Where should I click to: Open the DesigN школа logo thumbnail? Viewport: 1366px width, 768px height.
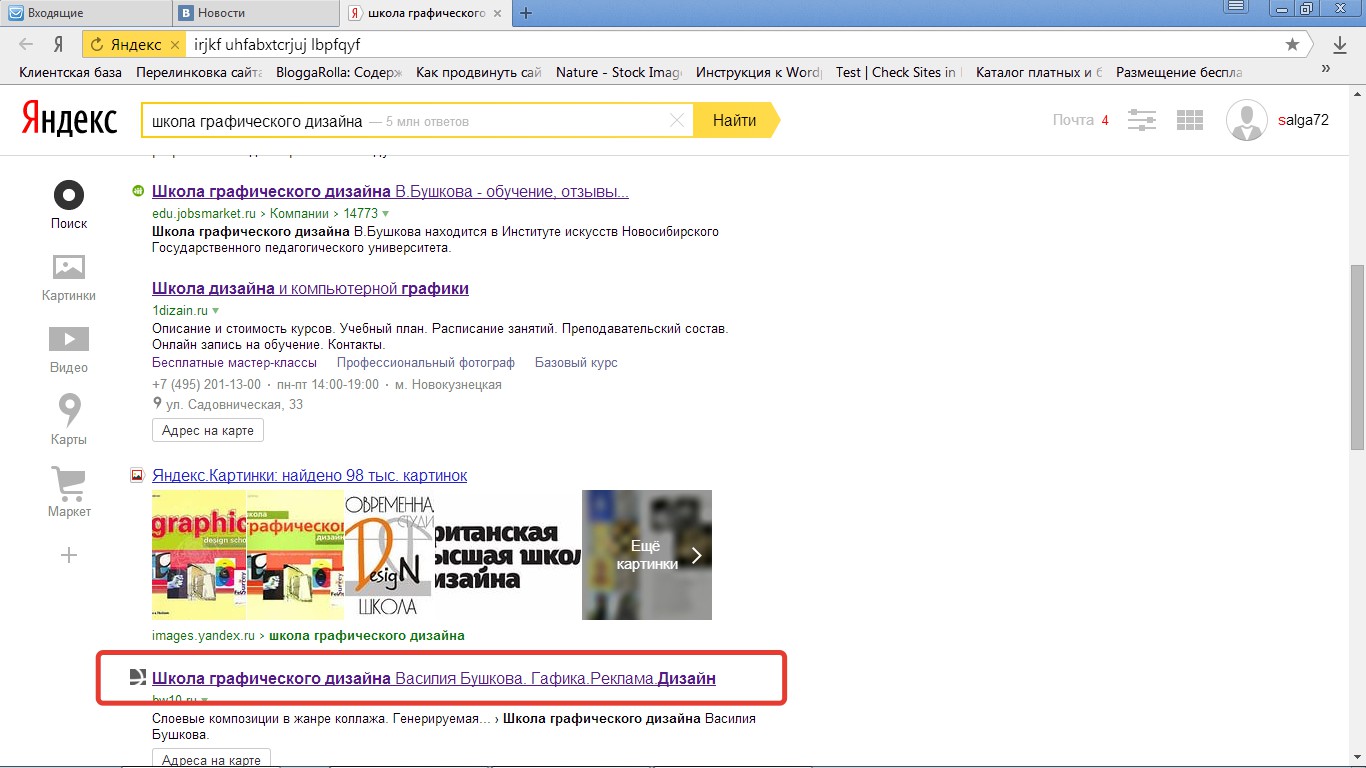pyautogui.click(x=389, y=555)
